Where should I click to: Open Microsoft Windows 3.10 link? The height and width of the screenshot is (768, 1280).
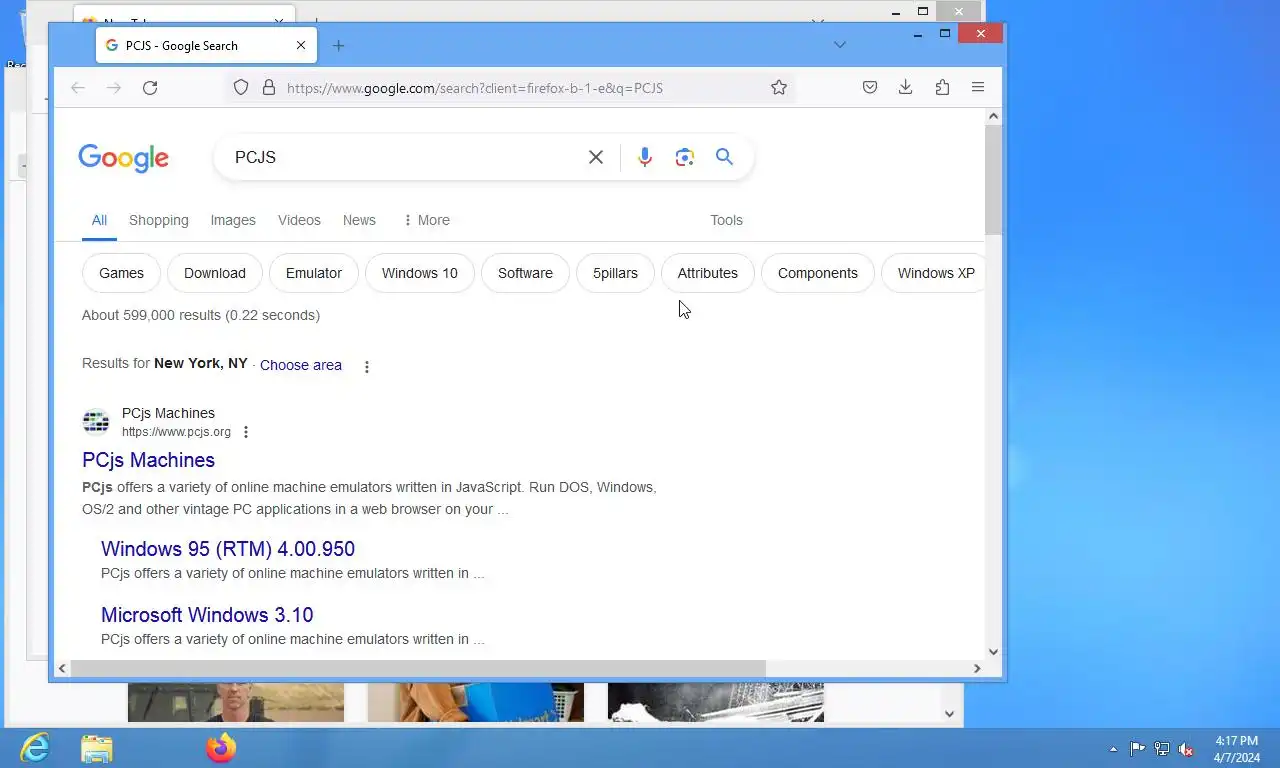click(x=207, y=615)
